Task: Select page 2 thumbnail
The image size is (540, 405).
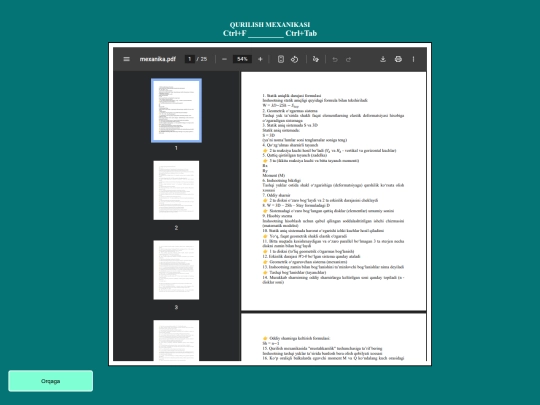Action: [176, 190]
